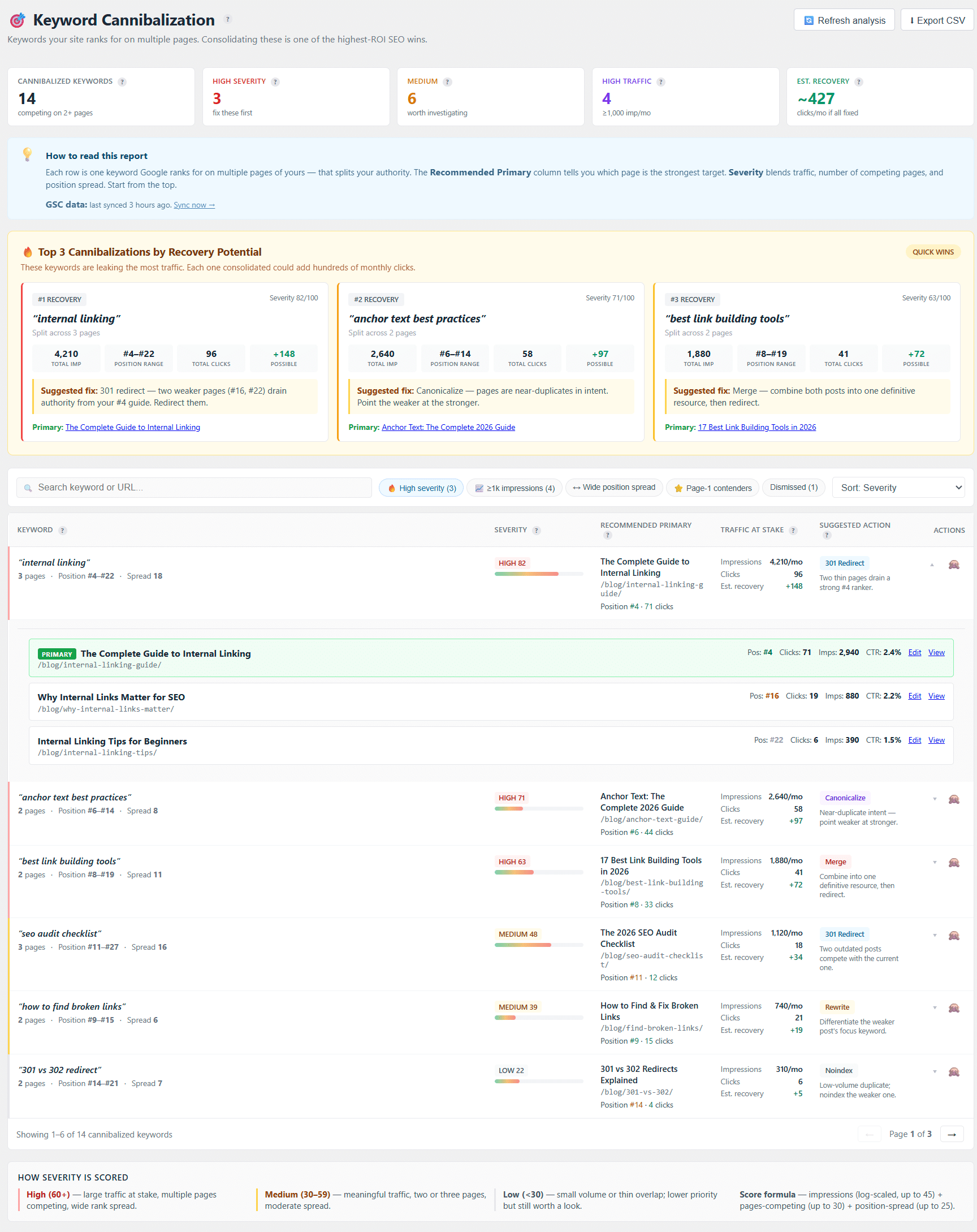Click the help icon next to High Traffic
The width and height of the screenshot is (977, 1232).
[x=660, y=81]
